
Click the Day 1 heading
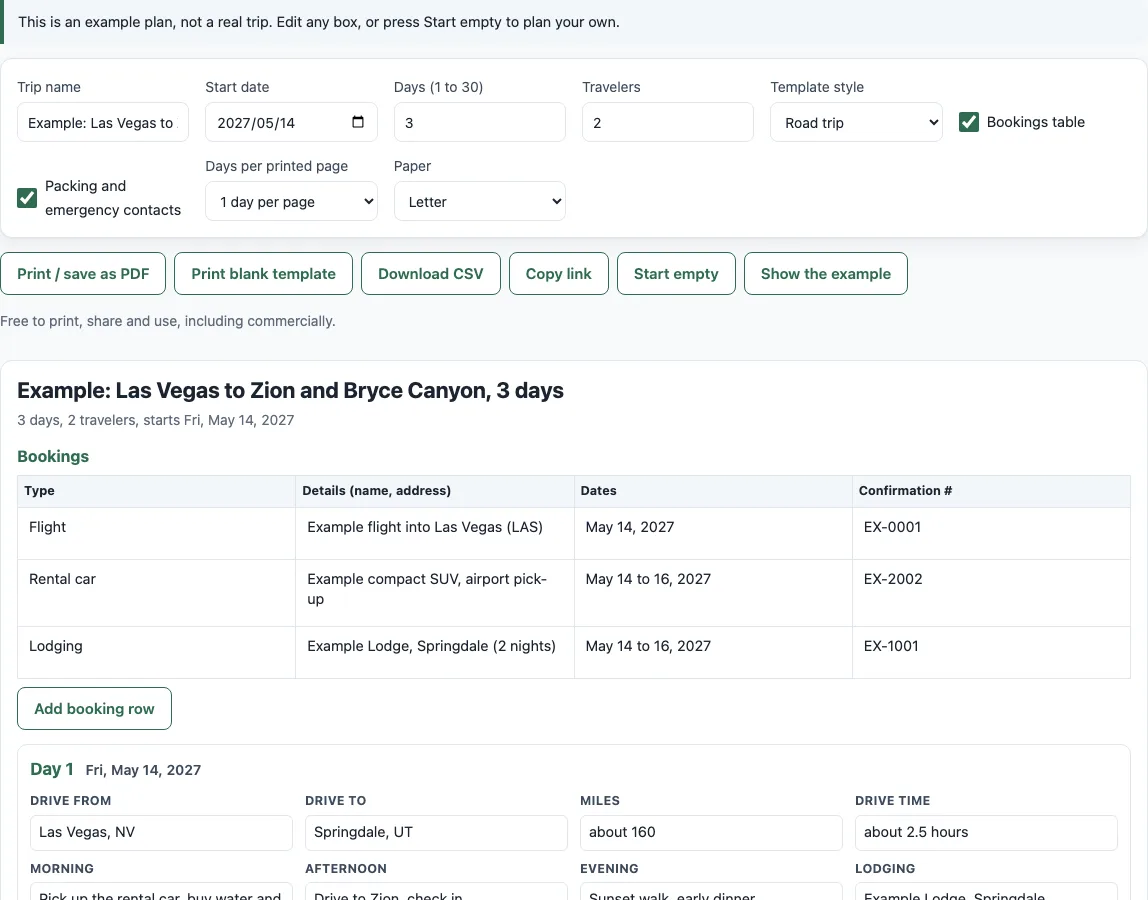click(x=52, y=769)
